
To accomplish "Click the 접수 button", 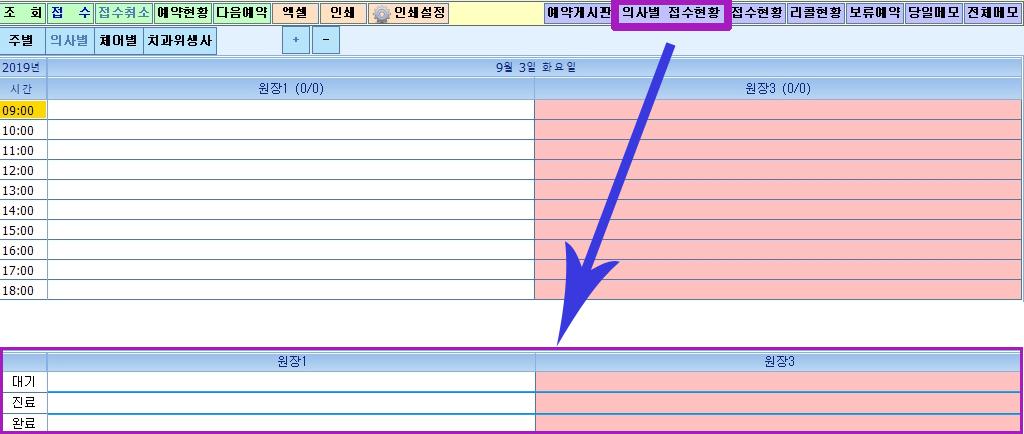I will point(71,13).
